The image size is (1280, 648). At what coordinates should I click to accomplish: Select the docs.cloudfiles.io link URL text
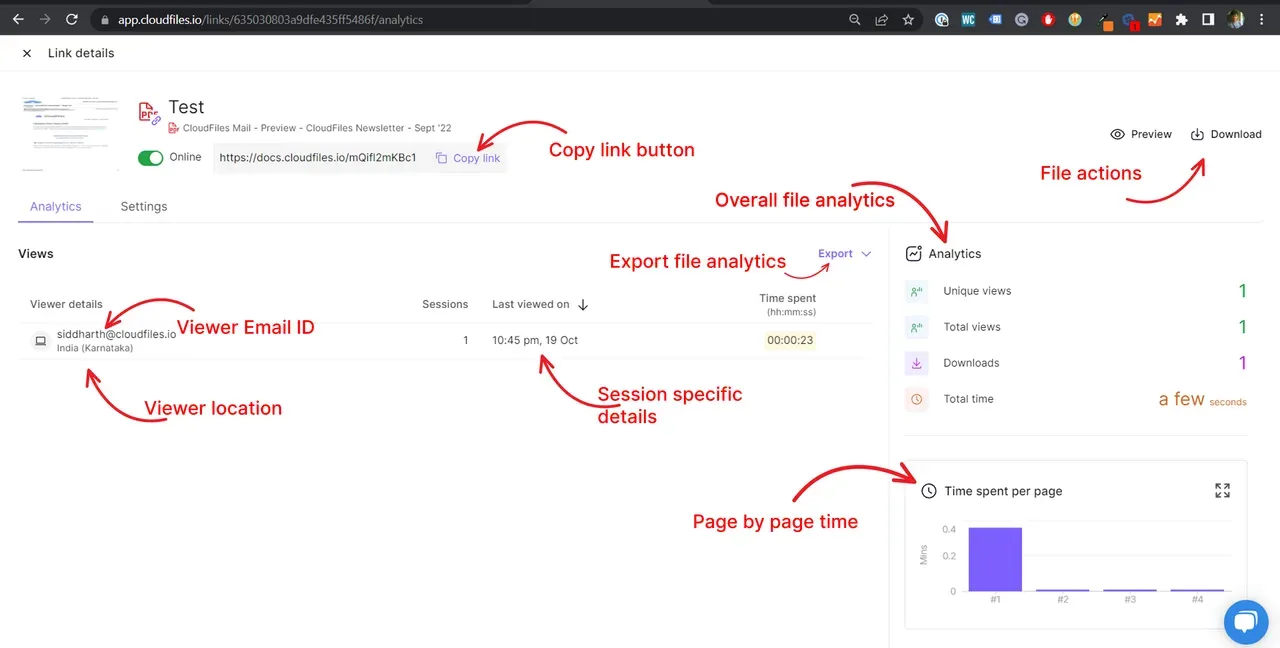pyautogui.click(x=317, y=158)
